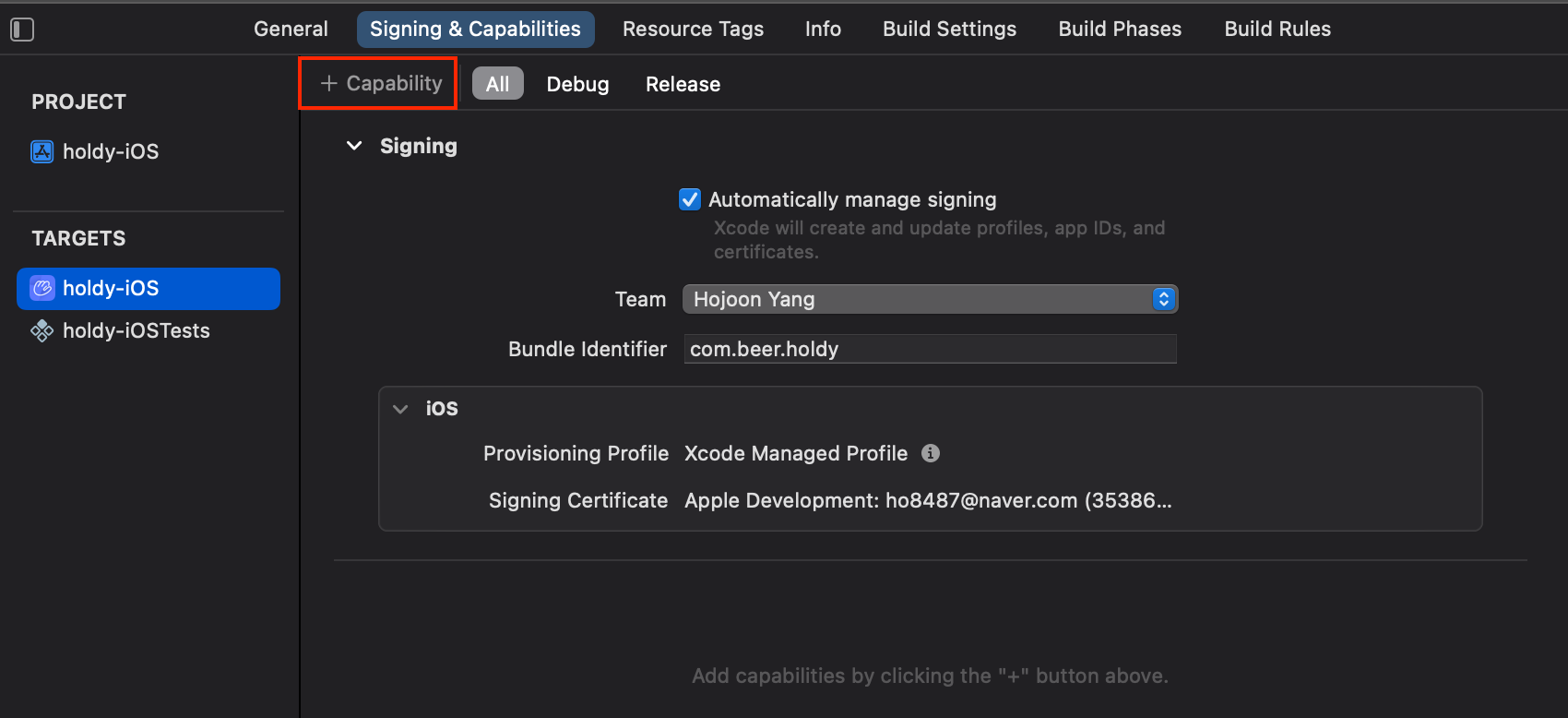Click the 'Add capabilities by clicking' hint text
Image resolution: width=1568 pixels, height=718 pixels.
930,676
